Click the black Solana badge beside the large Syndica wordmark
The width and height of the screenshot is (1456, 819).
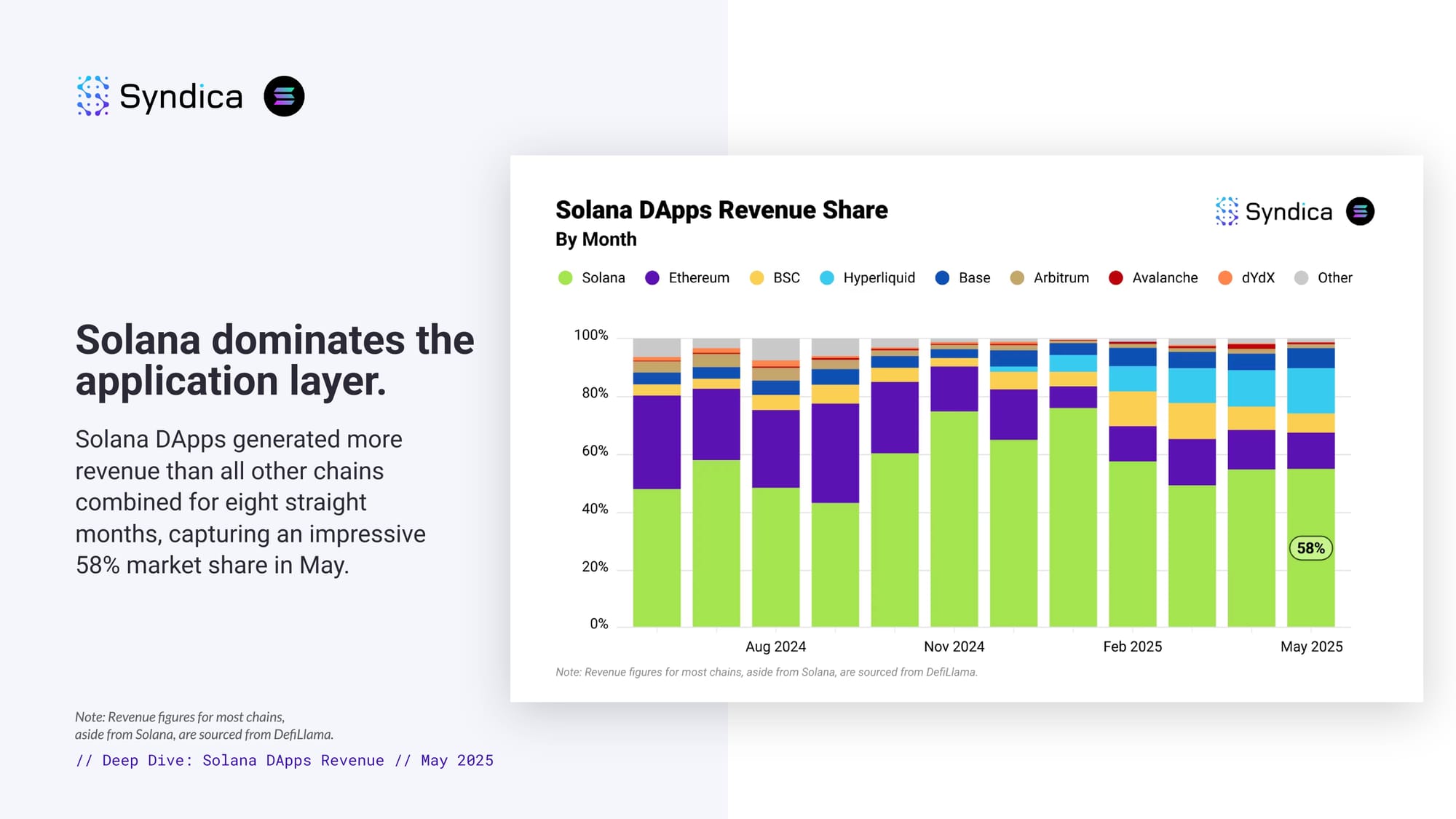click(x=284, y=96)
